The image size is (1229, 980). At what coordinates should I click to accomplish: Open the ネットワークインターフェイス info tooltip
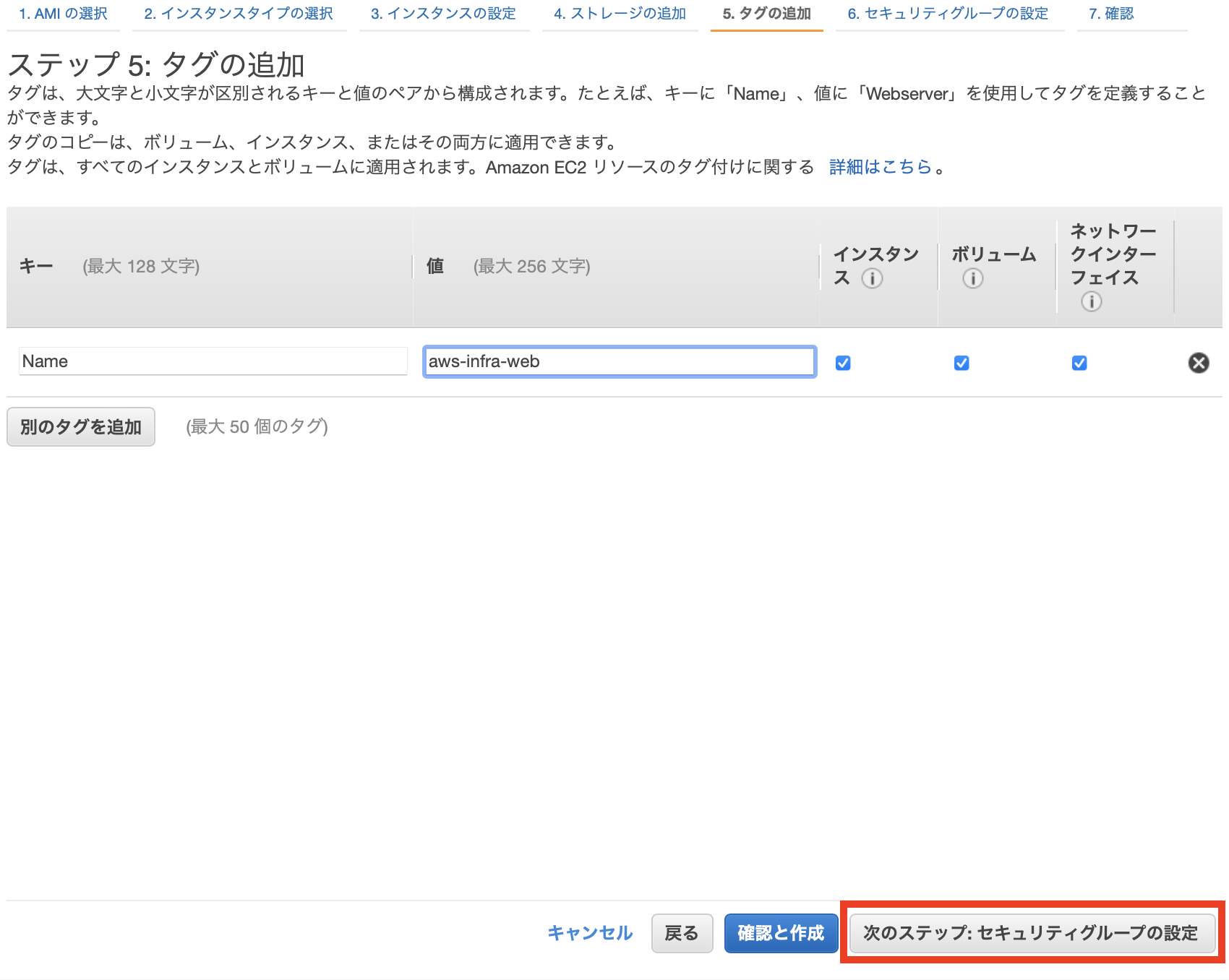[x=1092, y=303]
